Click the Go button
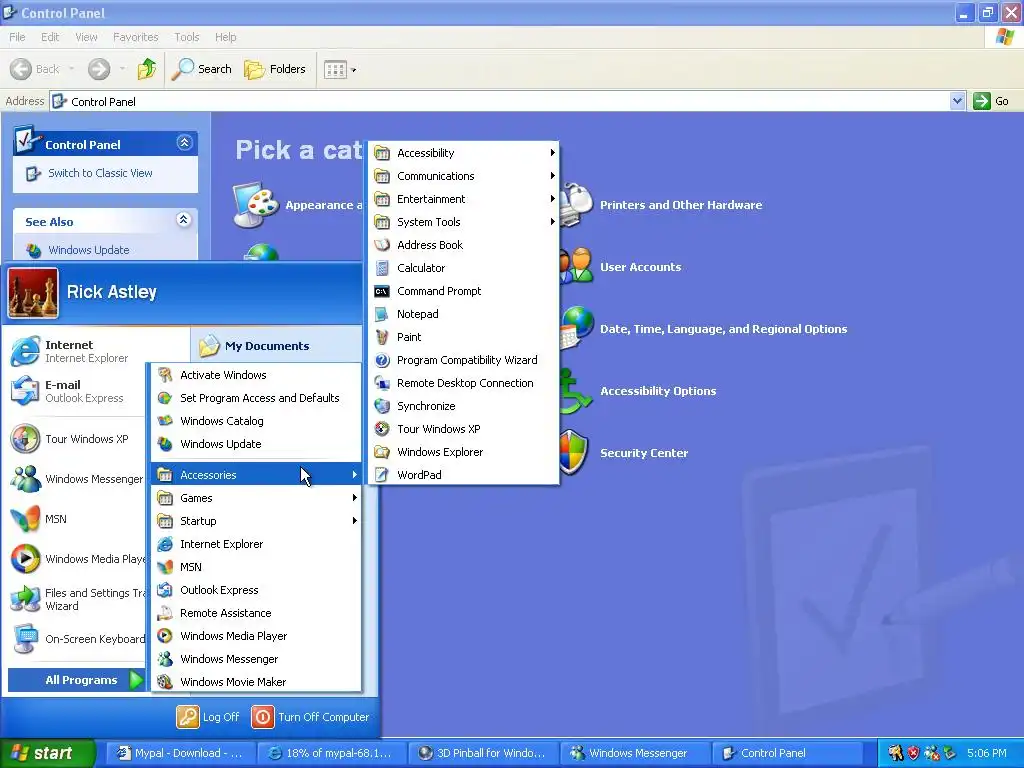1024x768 pixels. (x=991, y=101)
